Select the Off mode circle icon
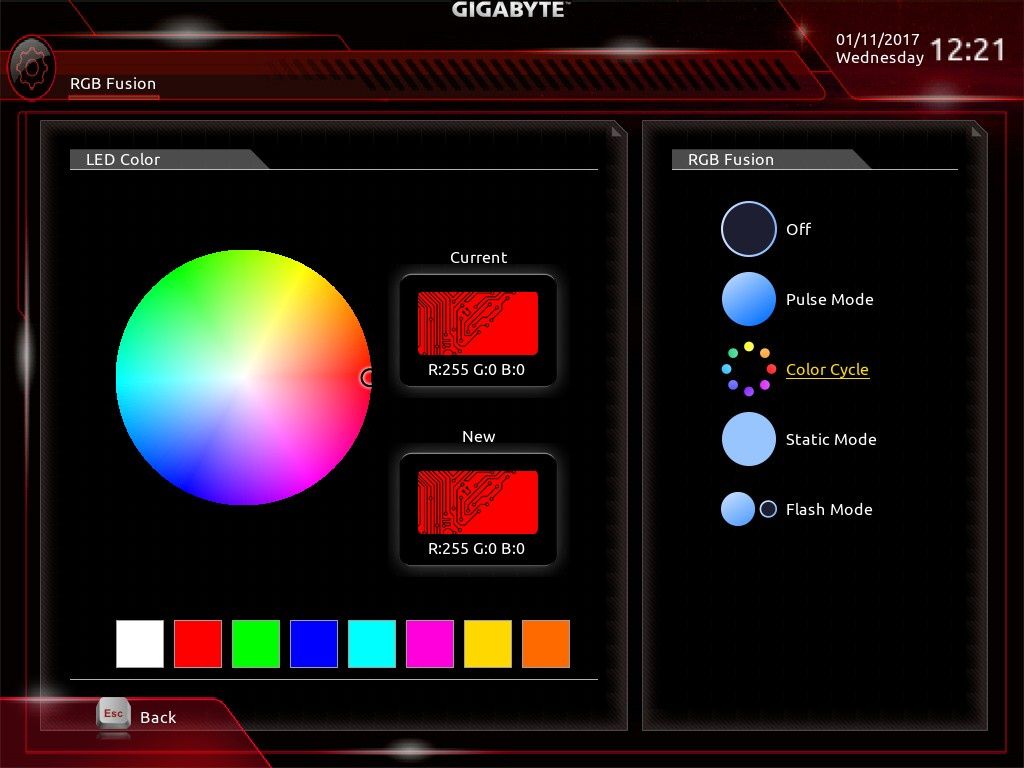The height and width of the screenshot is (768, 1024). 748,229
